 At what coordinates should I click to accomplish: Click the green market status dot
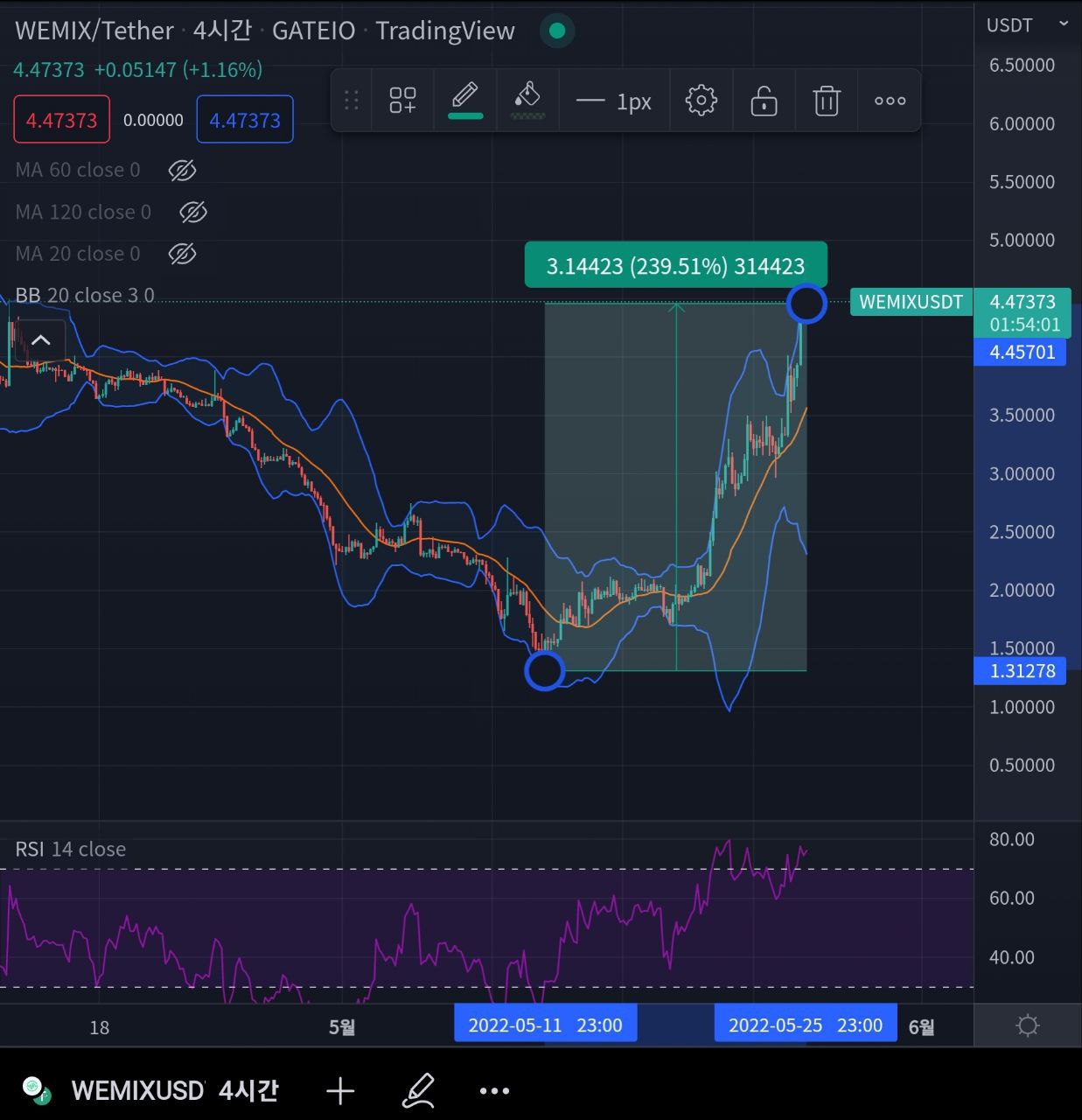coord(557,31)
